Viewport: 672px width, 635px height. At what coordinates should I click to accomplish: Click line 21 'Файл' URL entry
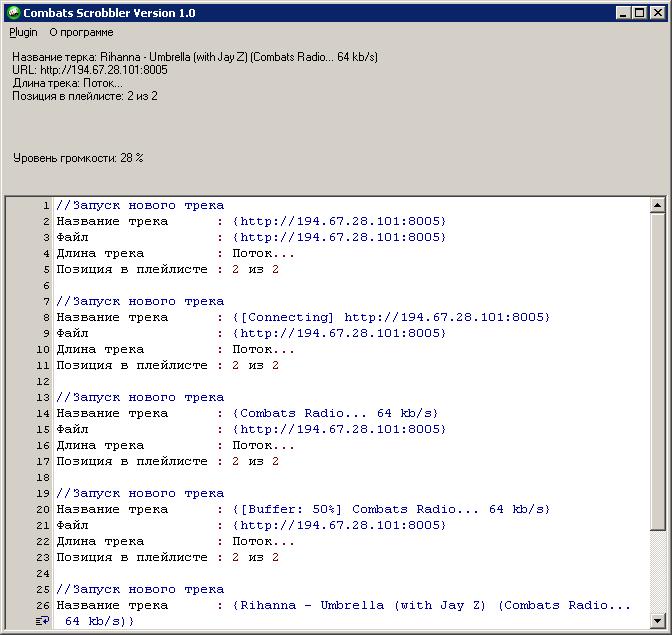pos(251,526)
